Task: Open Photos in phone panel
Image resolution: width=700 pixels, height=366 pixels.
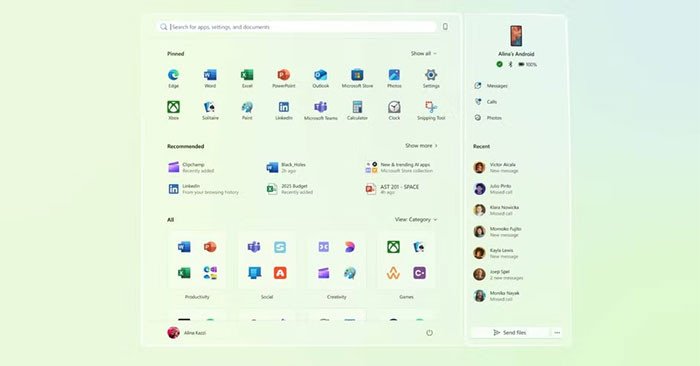Action: 488,118
